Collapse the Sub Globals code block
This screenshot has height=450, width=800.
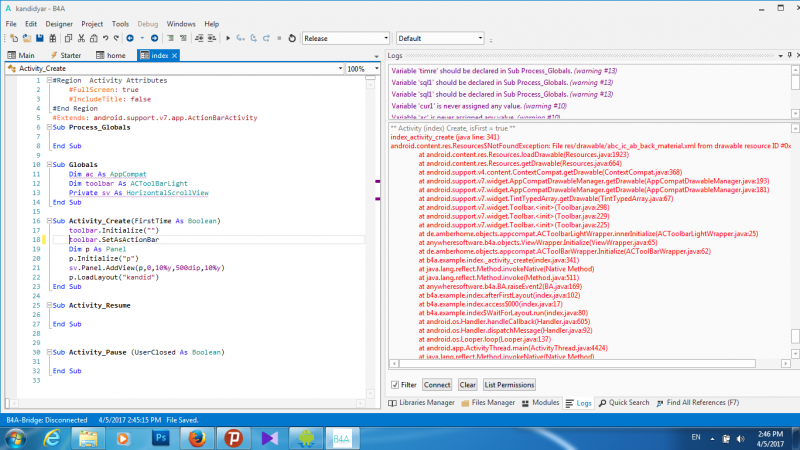[x=48, y=164]
